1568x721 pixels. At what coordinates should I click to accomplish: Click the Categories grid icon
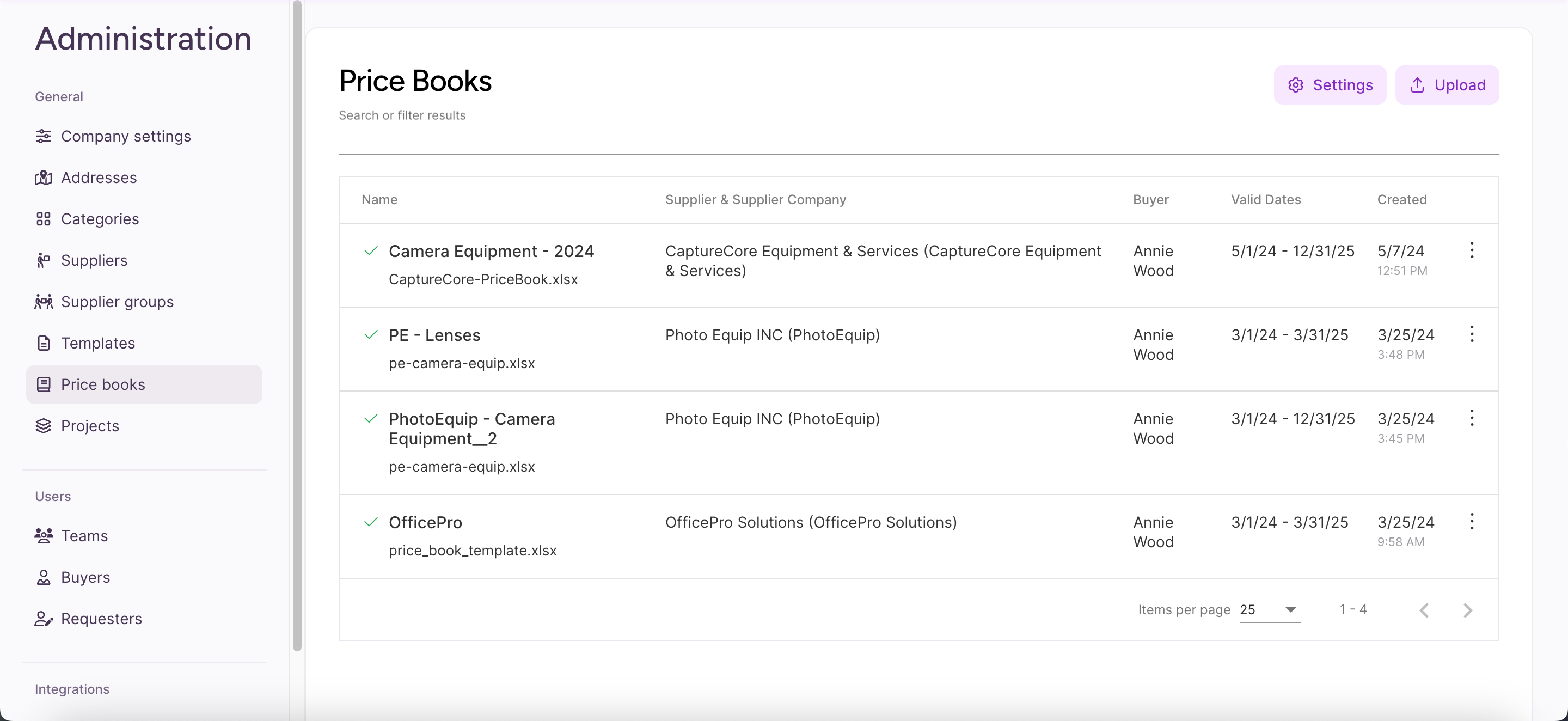(43, 218)
